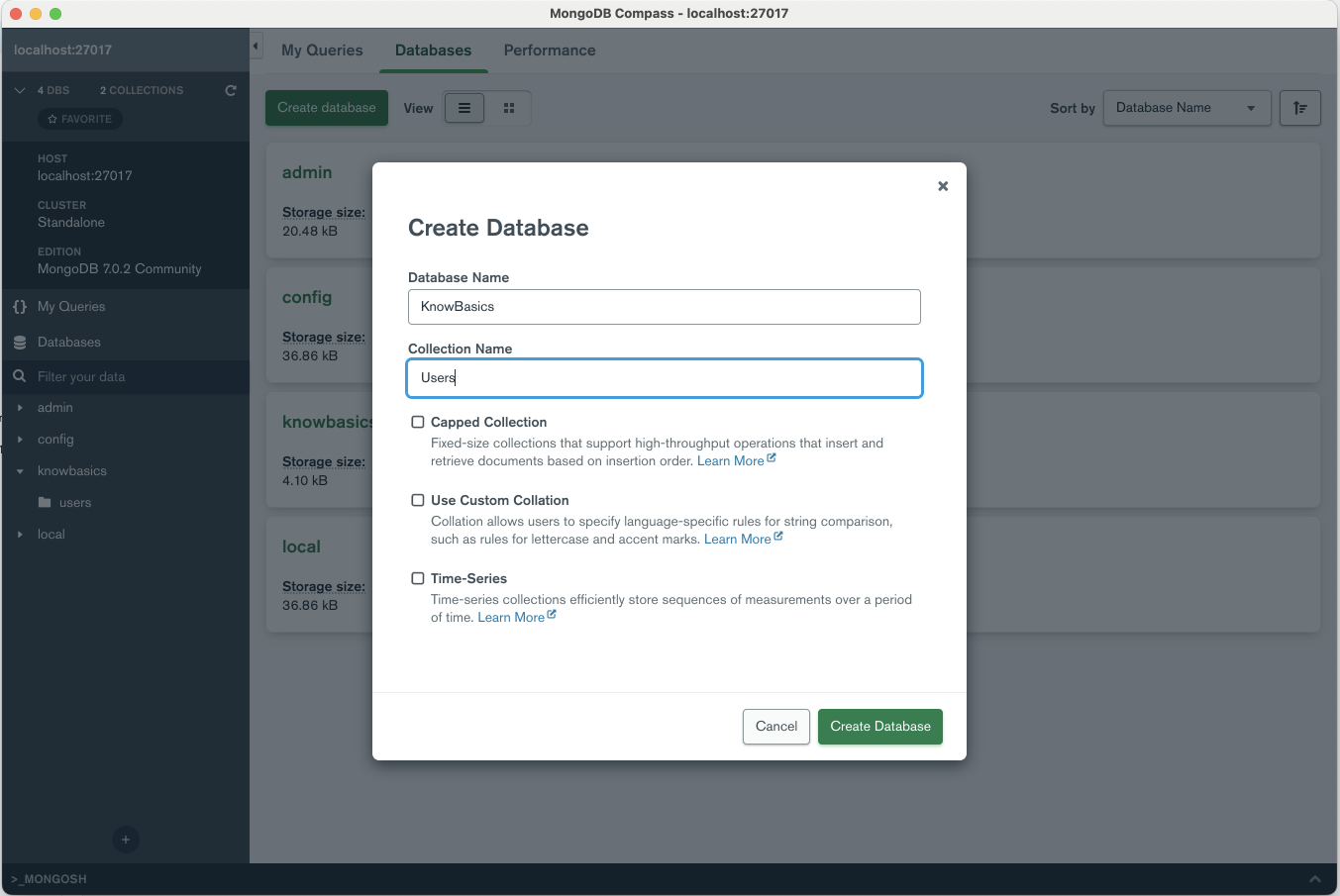This screenshot has width=1340, height=896.
Task: Click the Filter your data search field
Action: pos(125,377)
